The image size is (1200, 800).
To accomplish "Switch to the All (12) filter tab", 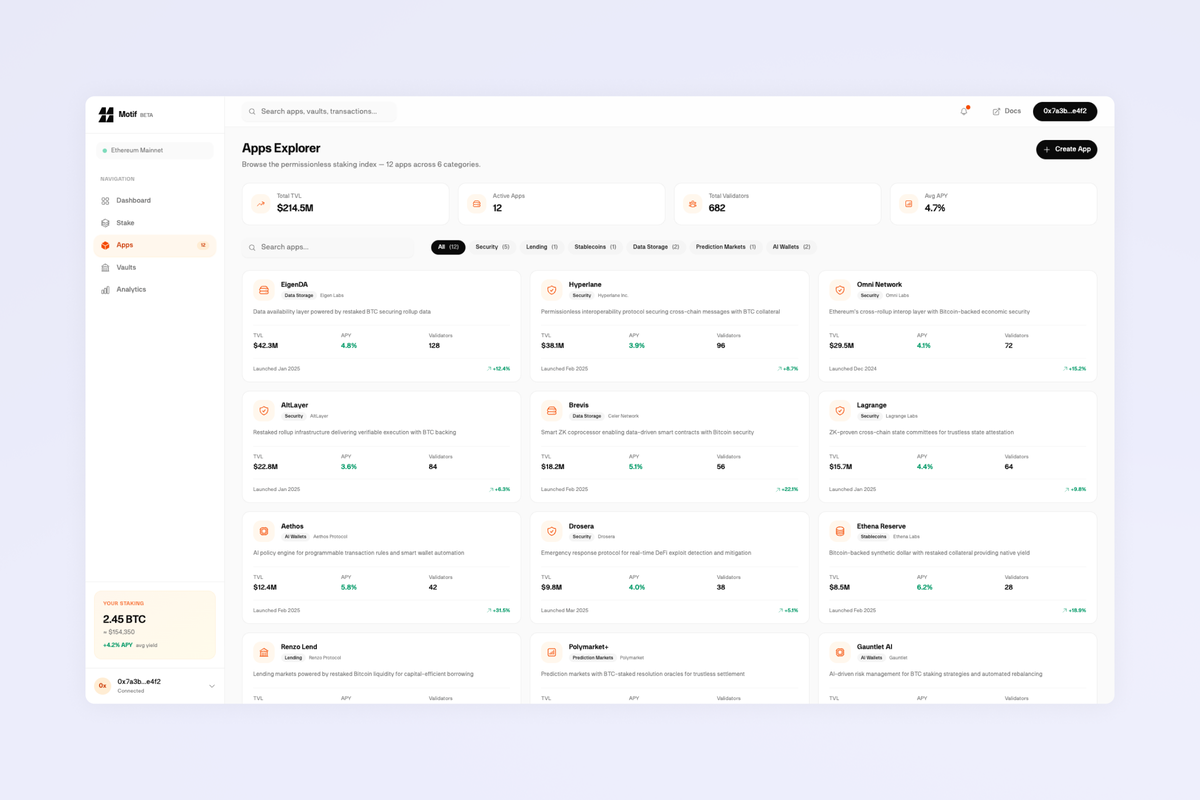I will point(448,247).
